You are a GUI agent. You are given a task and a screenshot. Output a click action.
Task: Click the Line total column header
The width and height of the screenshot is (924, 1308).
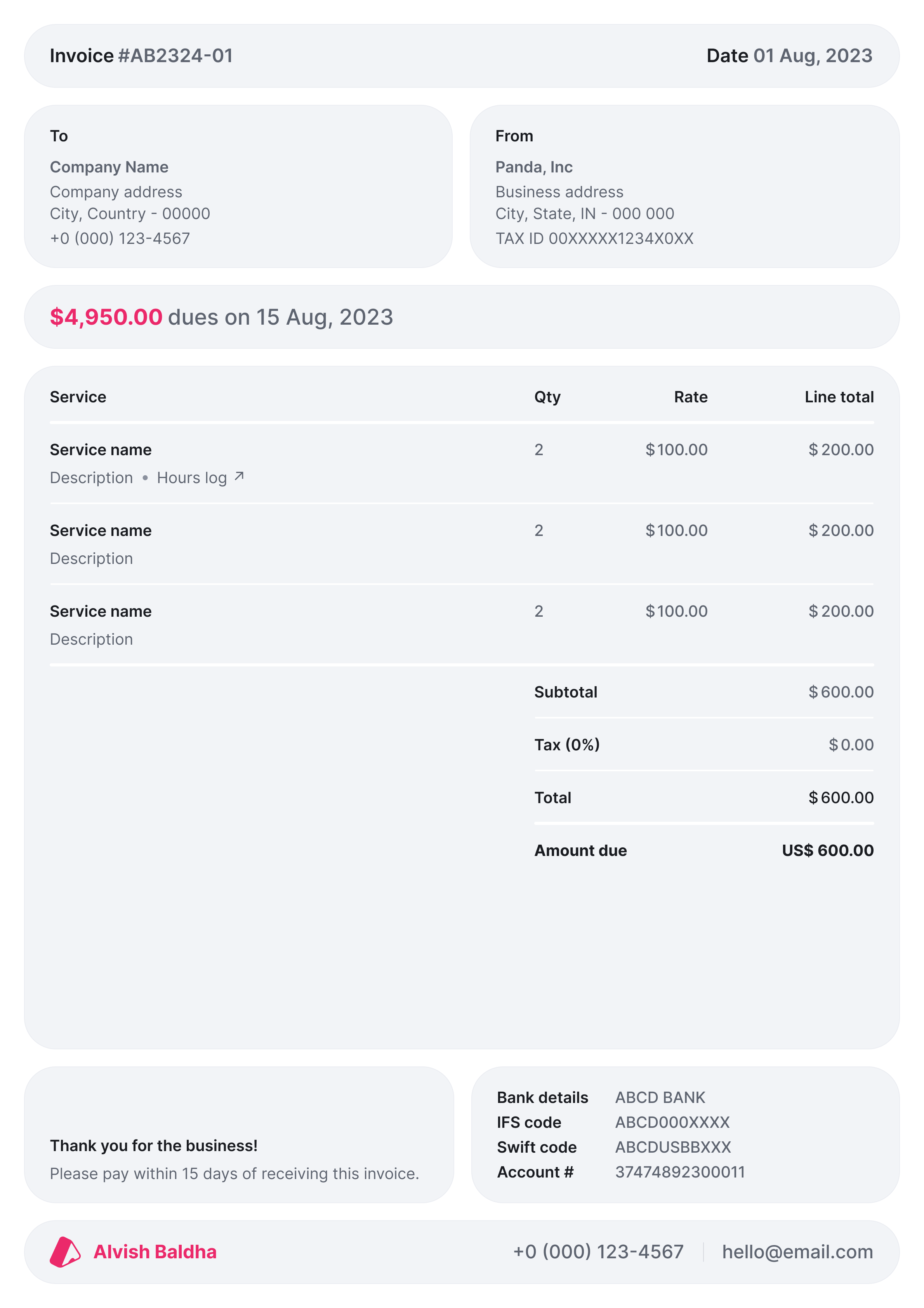(x=839, y=397)
